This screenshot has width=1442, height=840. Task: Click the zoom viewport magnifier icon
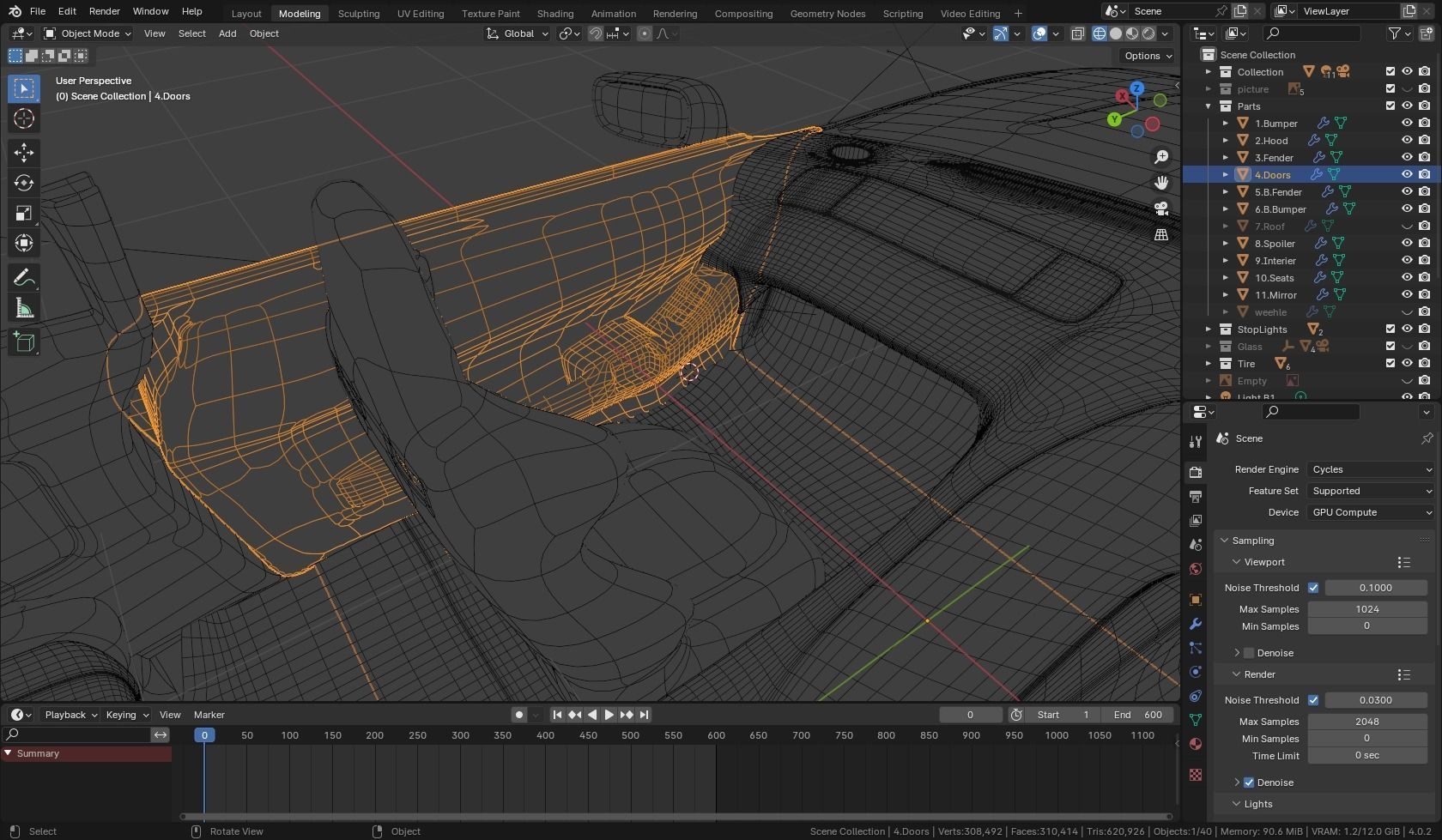(1161, 157)
